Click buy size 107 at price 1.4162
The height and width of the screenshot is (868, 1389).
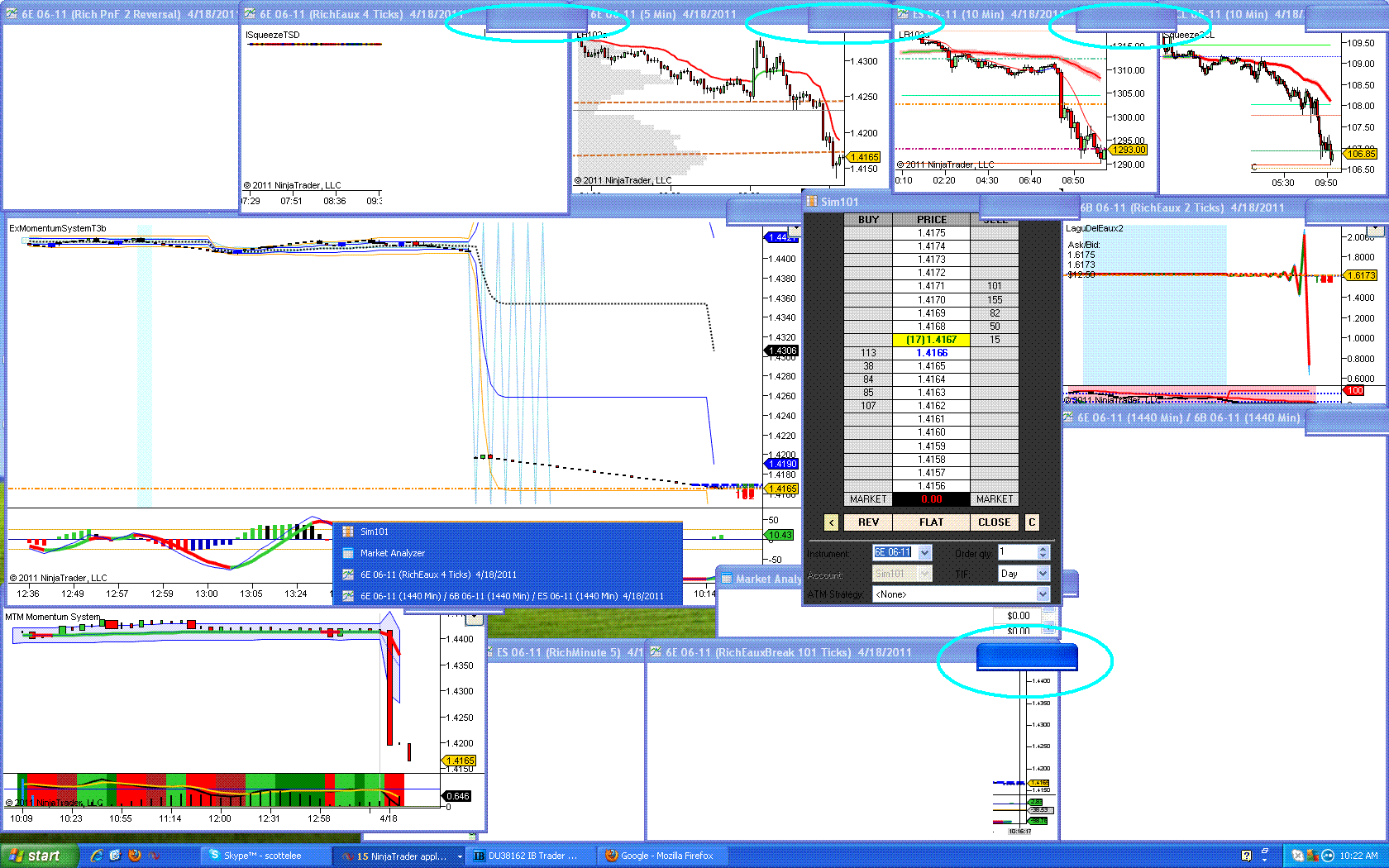coord(868,406)
